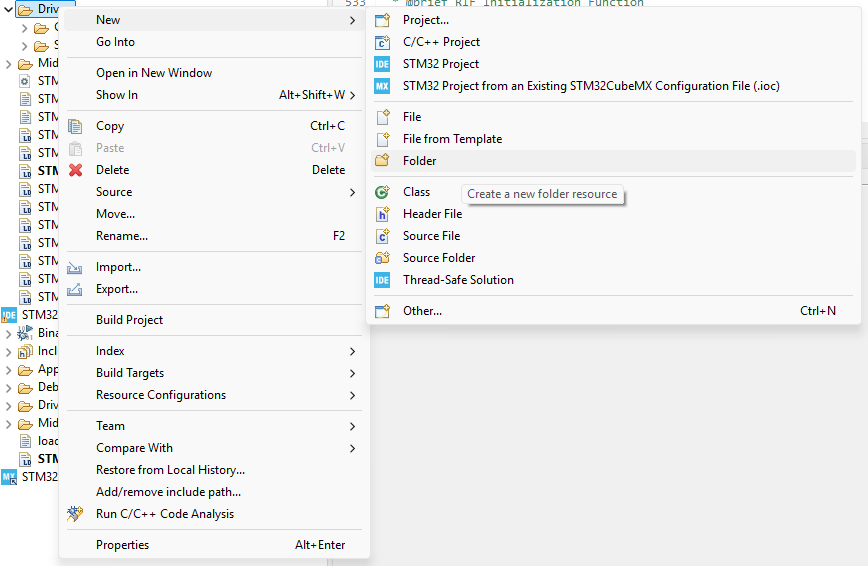Screen dimensions: 868x566
Task: Choose Rename... from context menu
Action: click(x=214, y=236)
